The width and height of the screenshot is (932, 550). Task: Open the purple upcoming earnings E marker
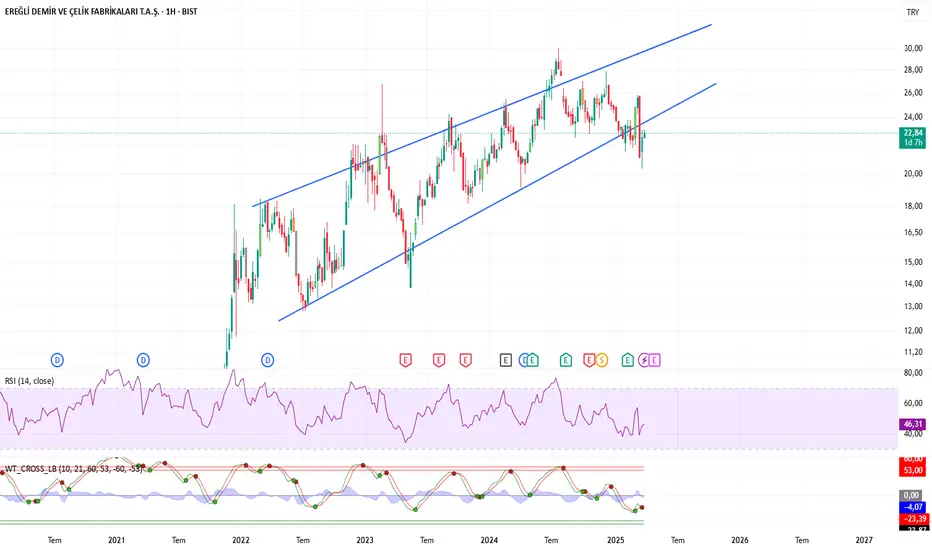click(654, 360)
